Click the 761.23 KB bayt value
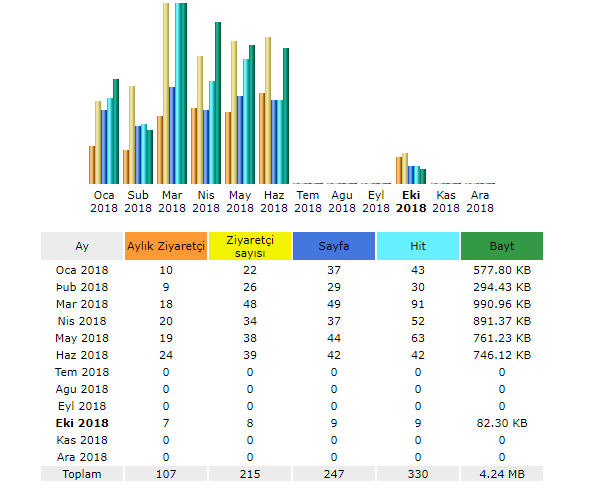Screen dimensions: 591x490 click(502, 338)
